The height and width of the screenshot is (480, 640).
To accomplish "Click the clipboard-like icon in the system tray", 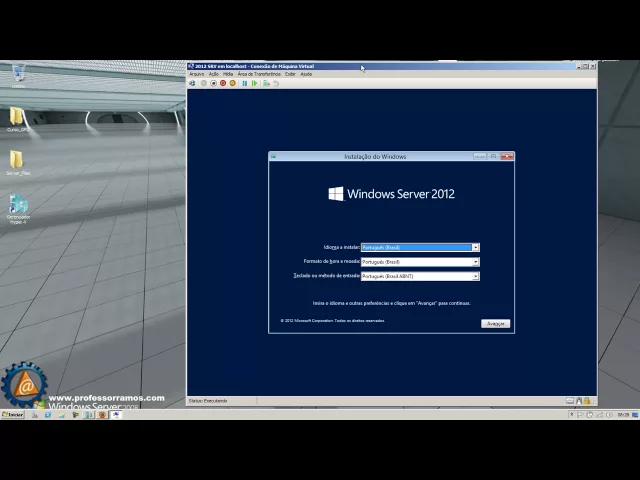I will [x=589, y=415].
